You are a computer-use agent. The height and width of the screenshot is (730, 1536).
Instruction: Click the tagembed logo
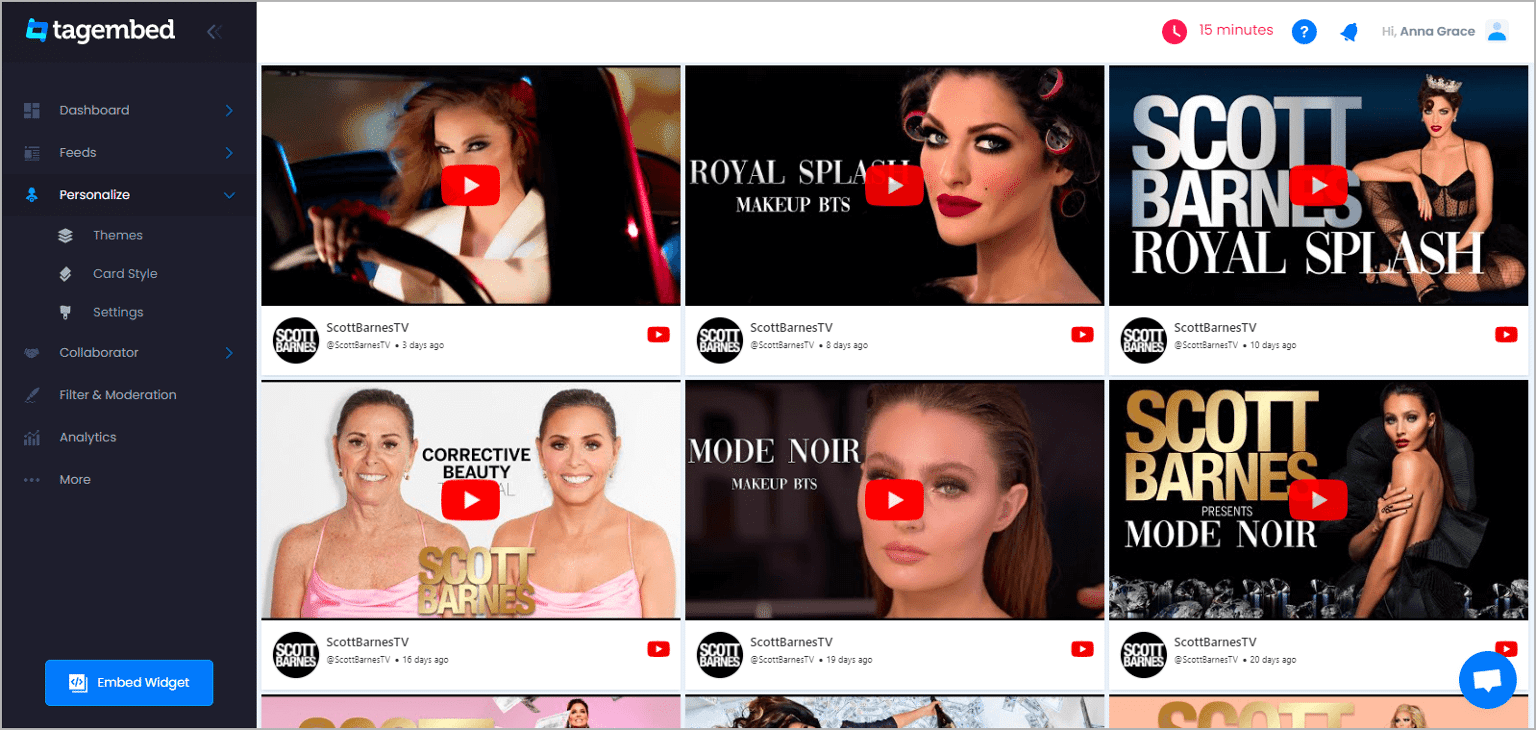[x=99, y=30]
